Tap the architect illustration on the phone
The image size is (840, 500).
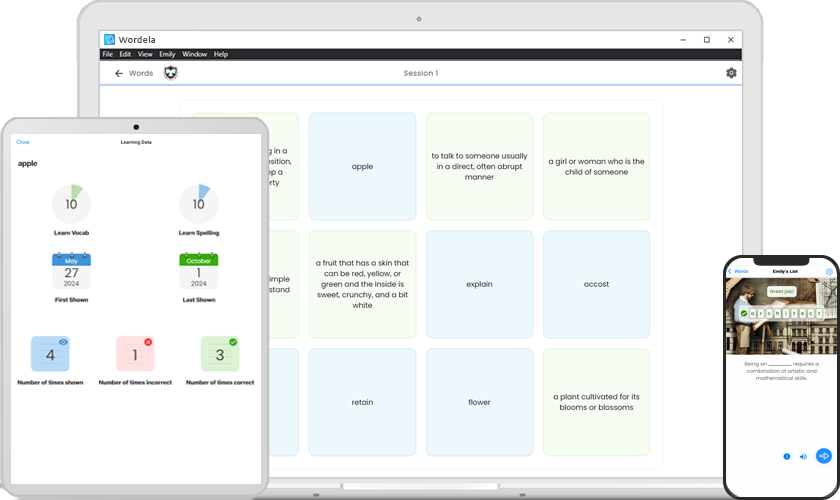[x=781, y=316]
